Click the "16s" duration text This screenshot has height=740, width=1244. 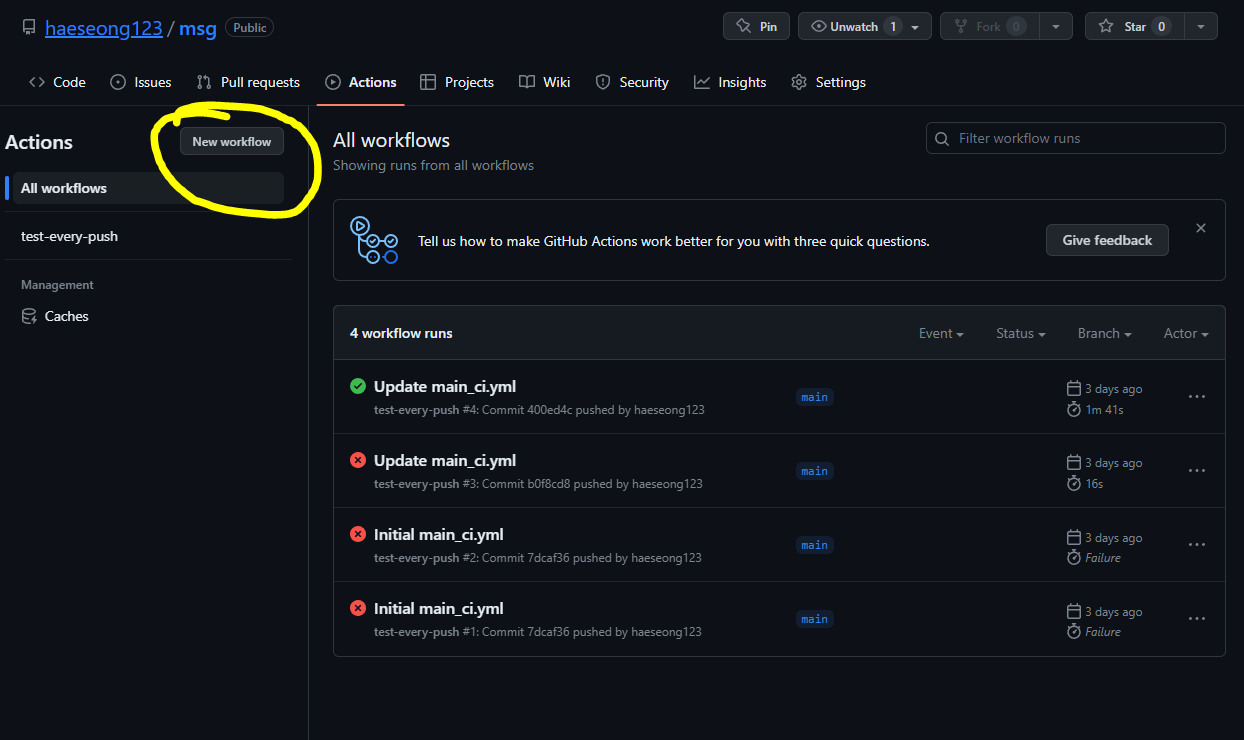point(1094,484)
